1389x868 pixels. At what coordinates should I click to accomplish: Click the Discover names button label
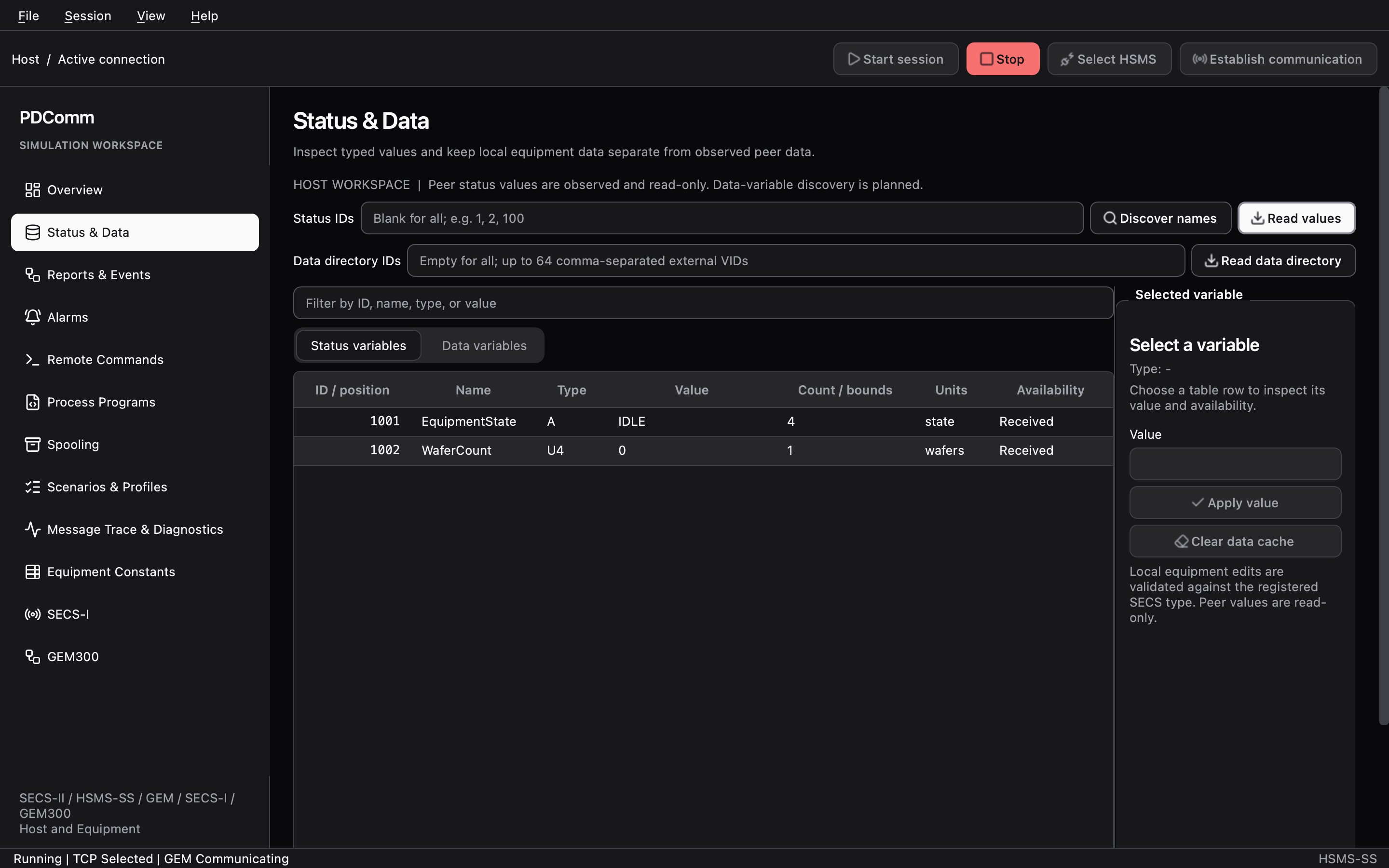tap(1168, 218)
